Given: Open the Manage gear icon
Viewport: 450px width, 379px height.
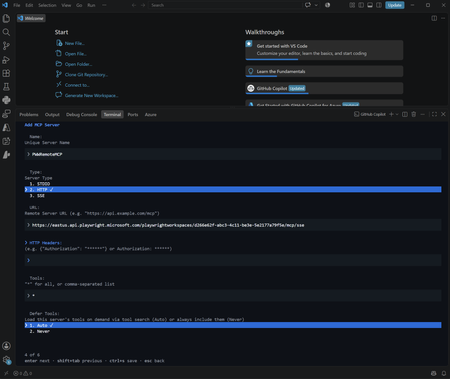Looking at the screenshot, I should [6, 360].
